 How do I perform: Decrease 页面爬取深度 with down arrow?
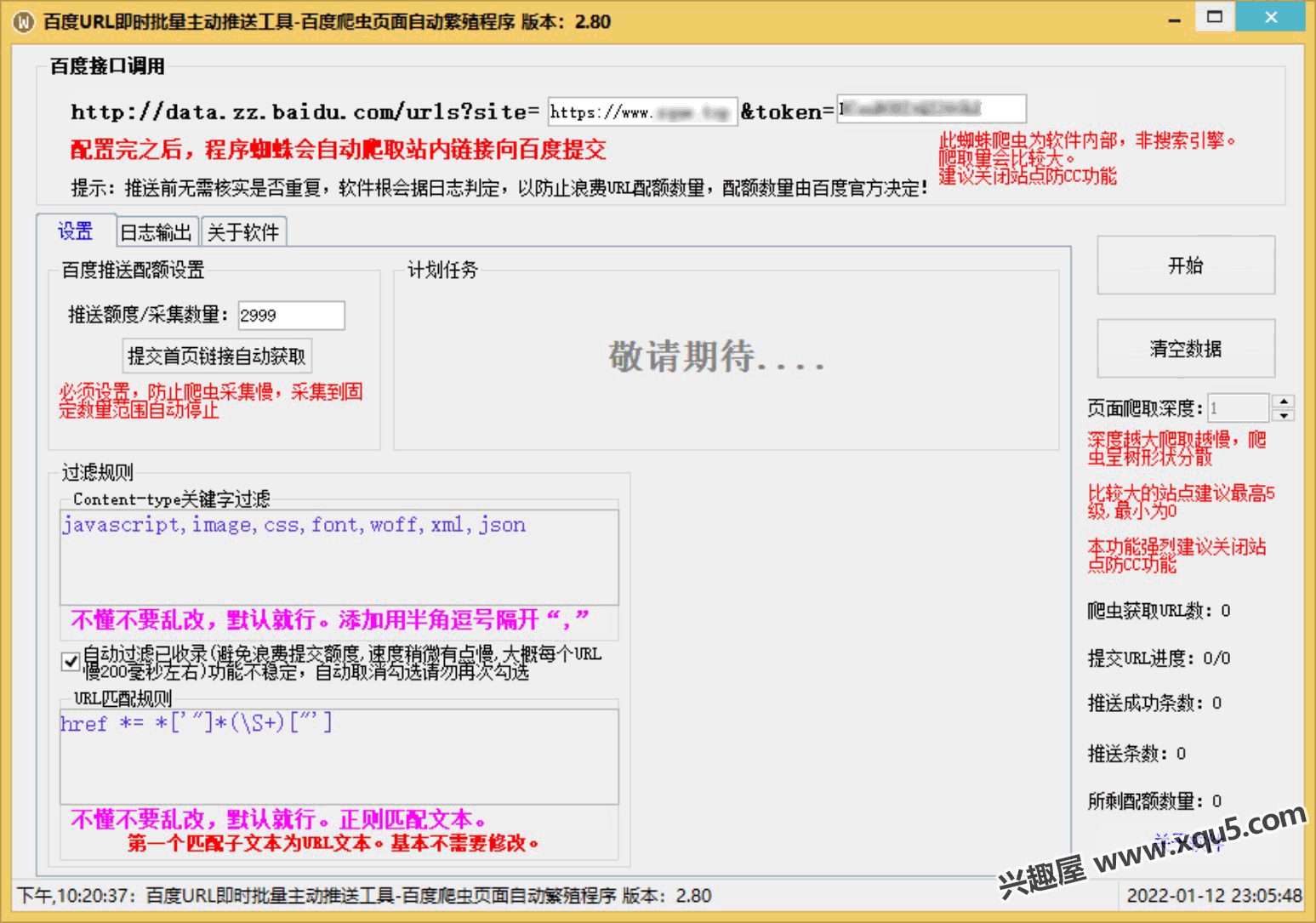[1283, 415]
